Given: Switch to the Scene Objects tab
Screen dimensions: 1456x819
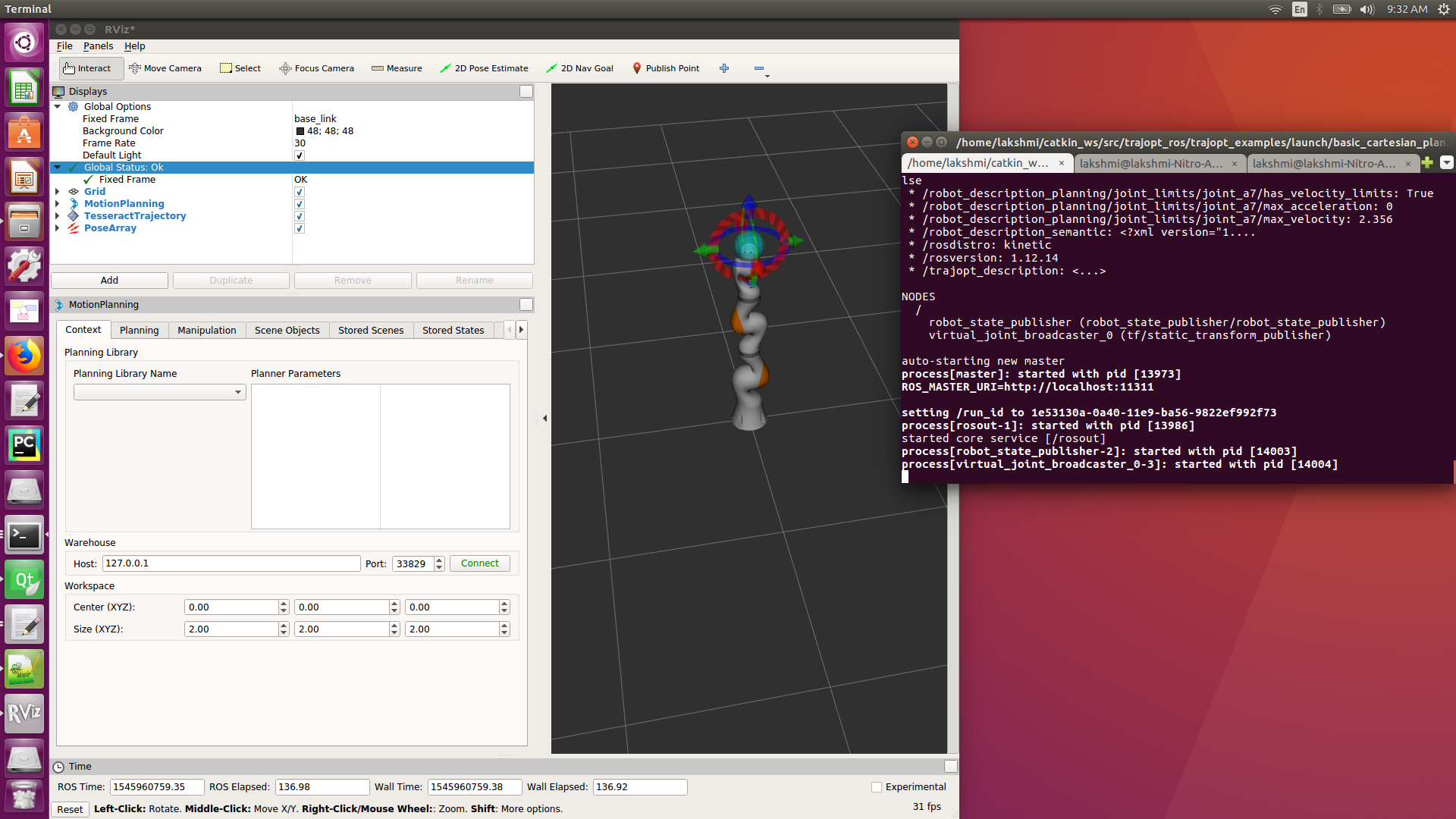Looking at the screenshot, I should 287,330.
